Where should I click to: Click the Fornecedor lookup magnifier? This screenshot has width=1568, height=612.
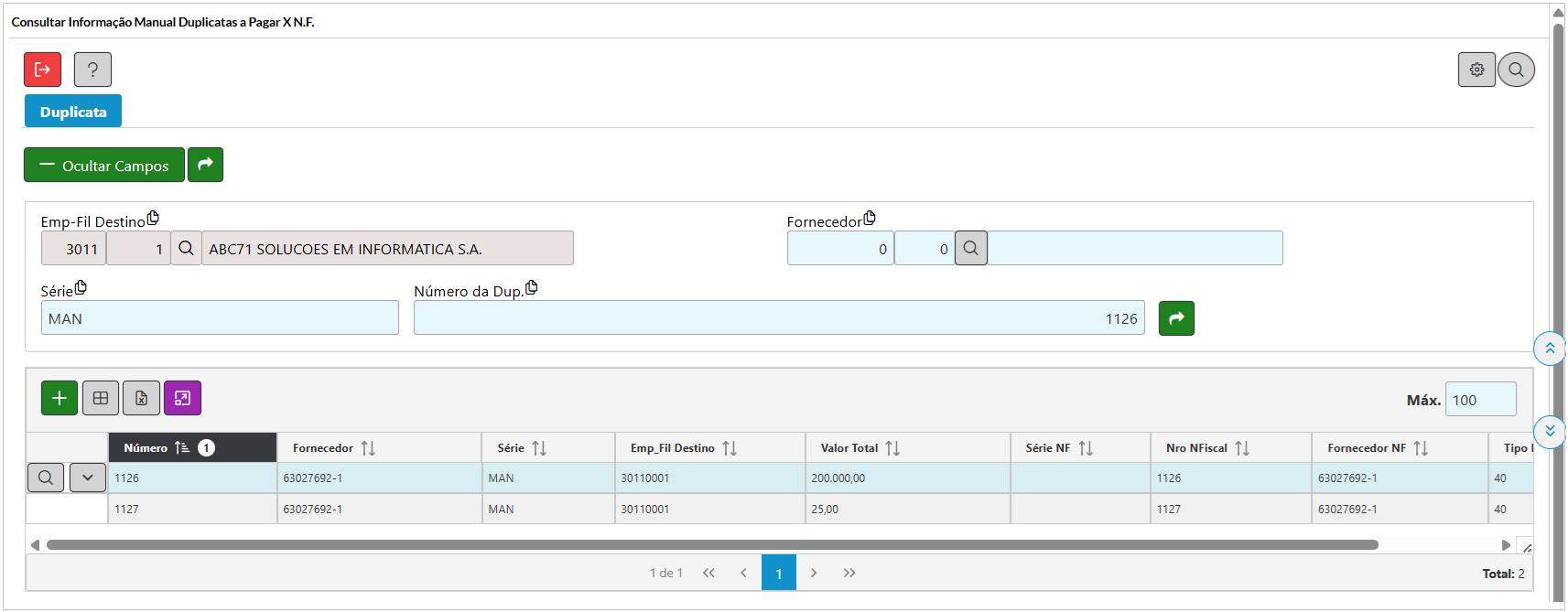point(970,248)
